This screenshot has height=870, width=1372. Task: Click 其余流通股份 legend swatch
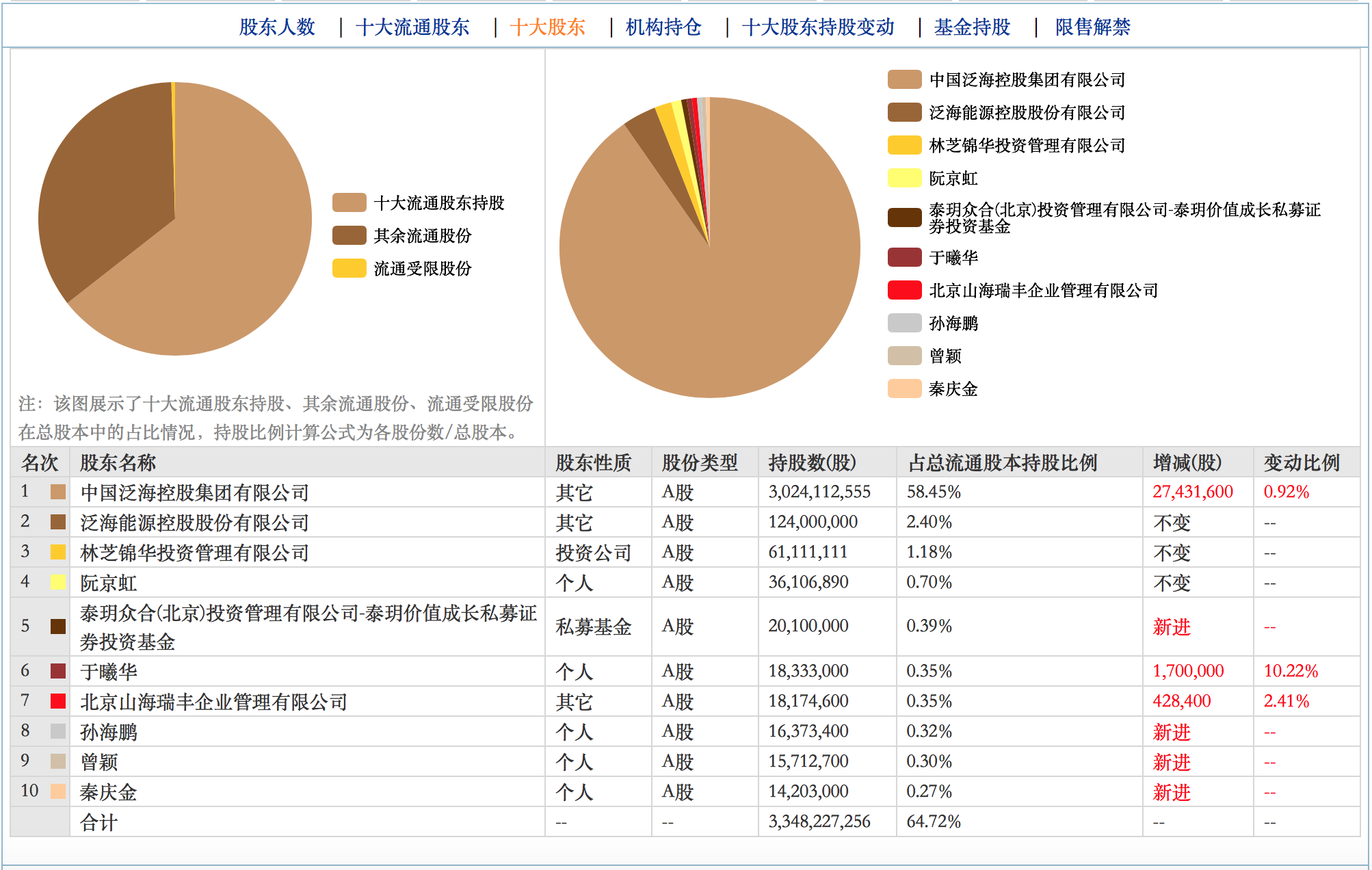click(x=349, y=235)
